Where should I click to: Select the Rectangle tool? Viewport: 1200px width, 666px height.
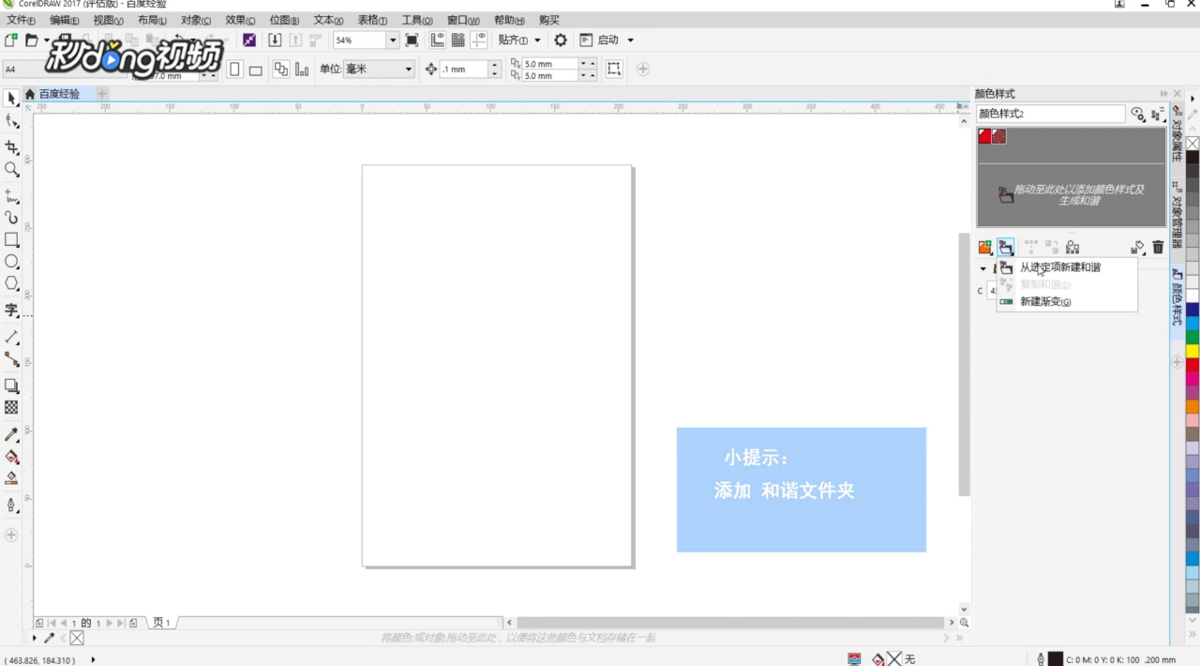12,240
